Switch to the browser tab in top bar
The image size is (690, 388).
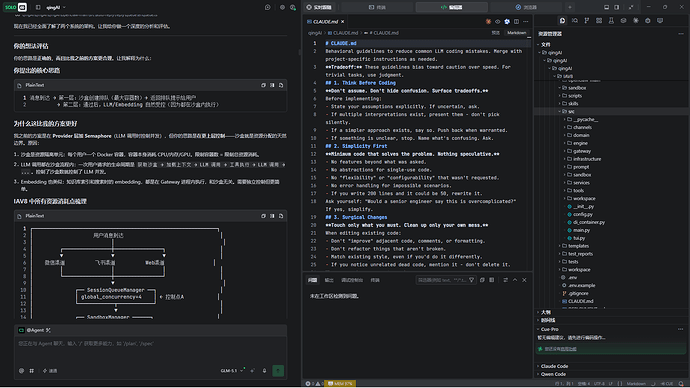point(526,7)
